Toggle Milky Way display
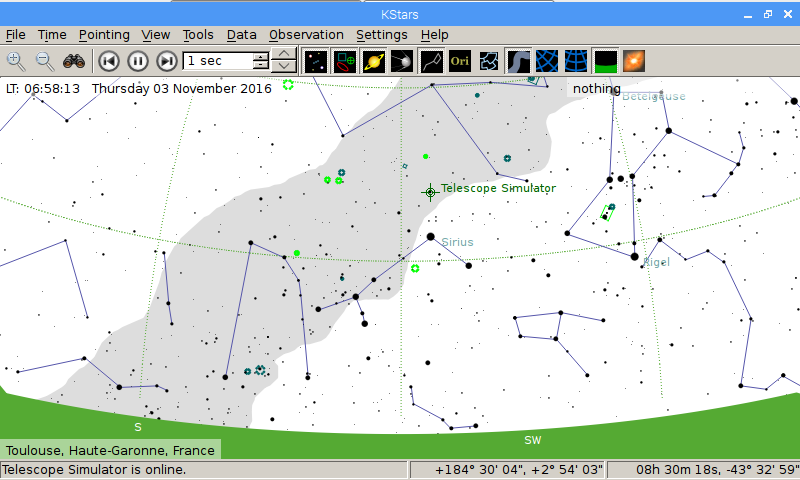800x480 pixels. point(518,61)
